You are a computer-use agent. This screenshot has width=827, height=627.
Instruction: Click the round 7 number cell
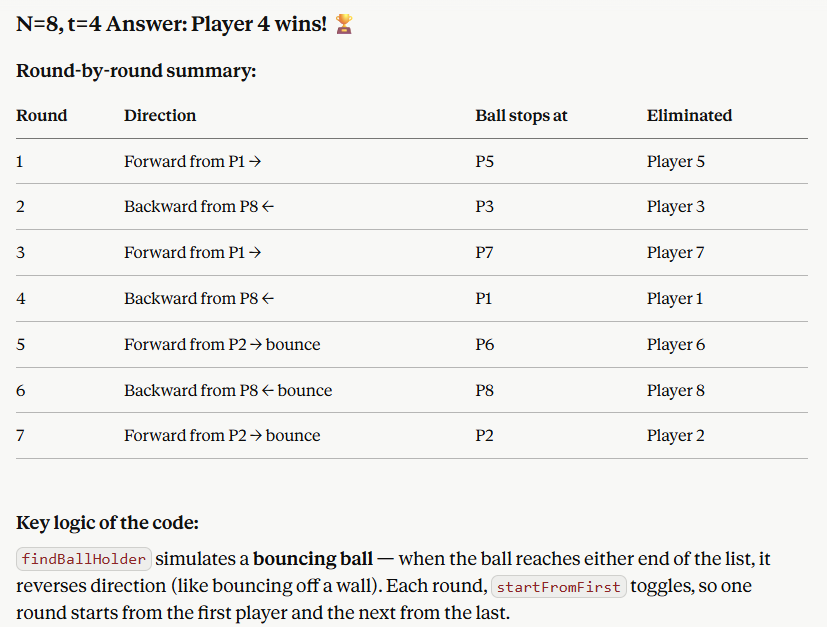click(20, 436)
